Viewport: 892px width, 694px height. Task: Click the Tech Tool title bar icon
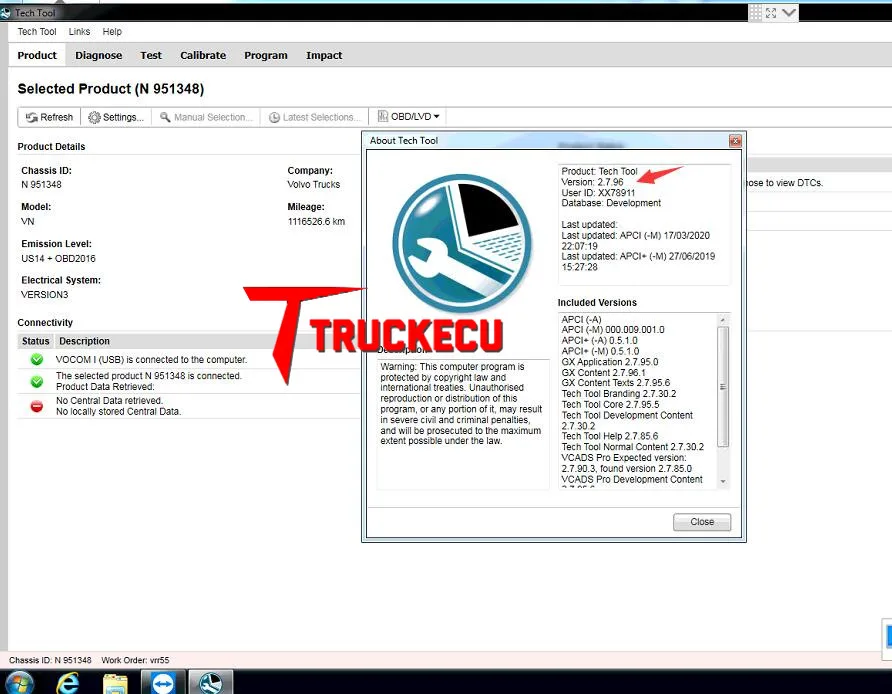click(x=6, y=13)
